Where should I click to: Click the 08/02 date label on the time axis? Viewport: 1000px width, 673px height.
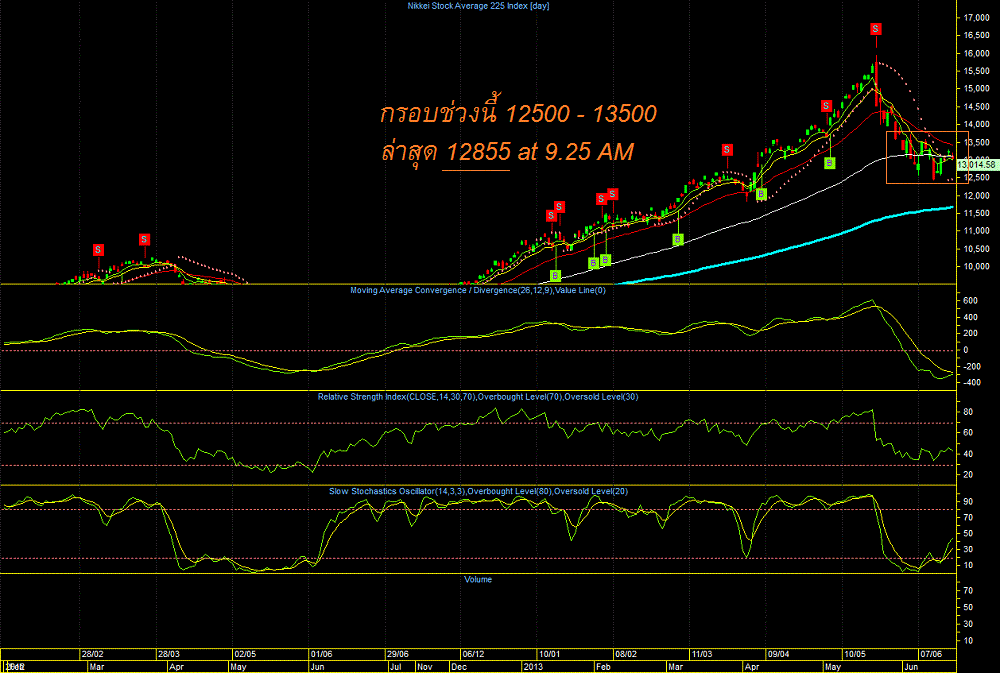(x=626, y=654)
